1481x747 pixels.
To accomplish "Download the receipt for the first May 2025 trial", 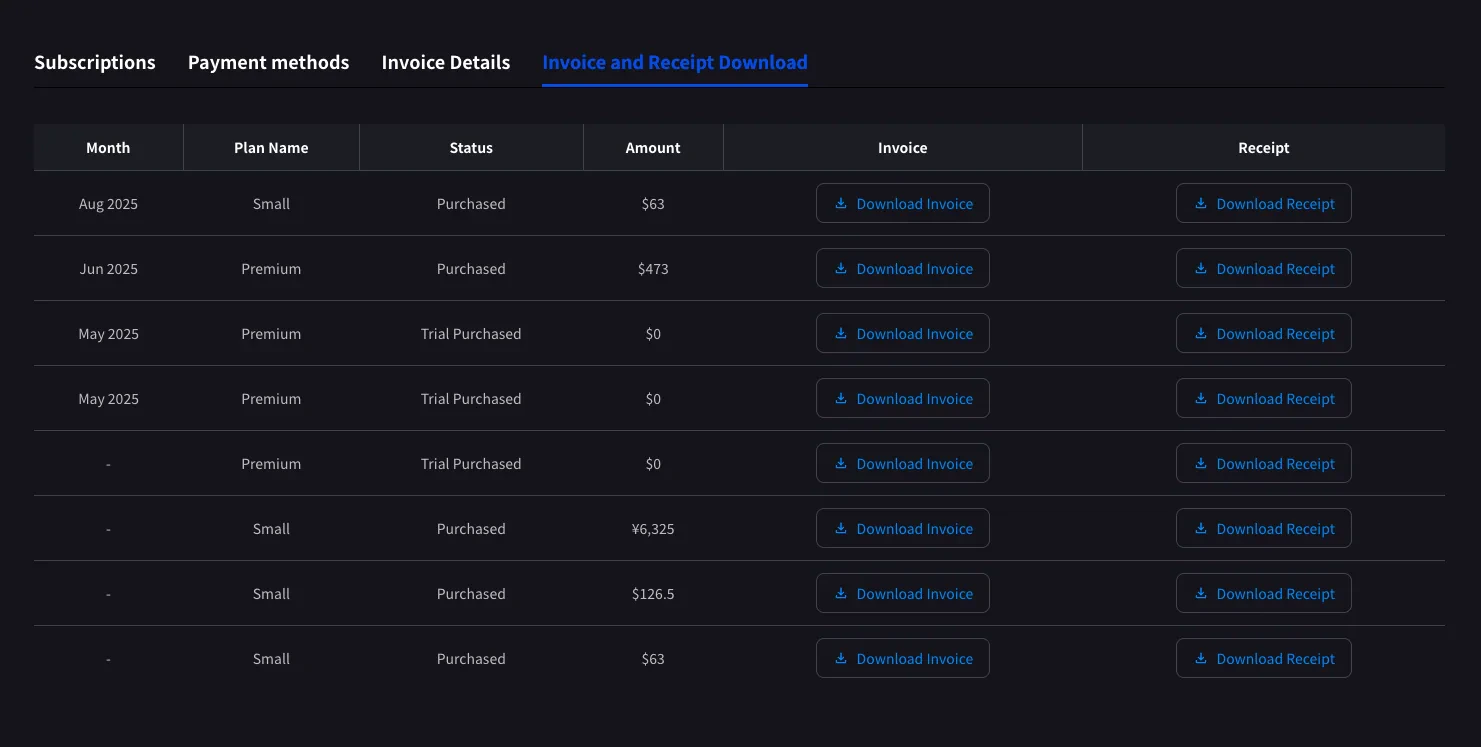I will coord(1263,333).
